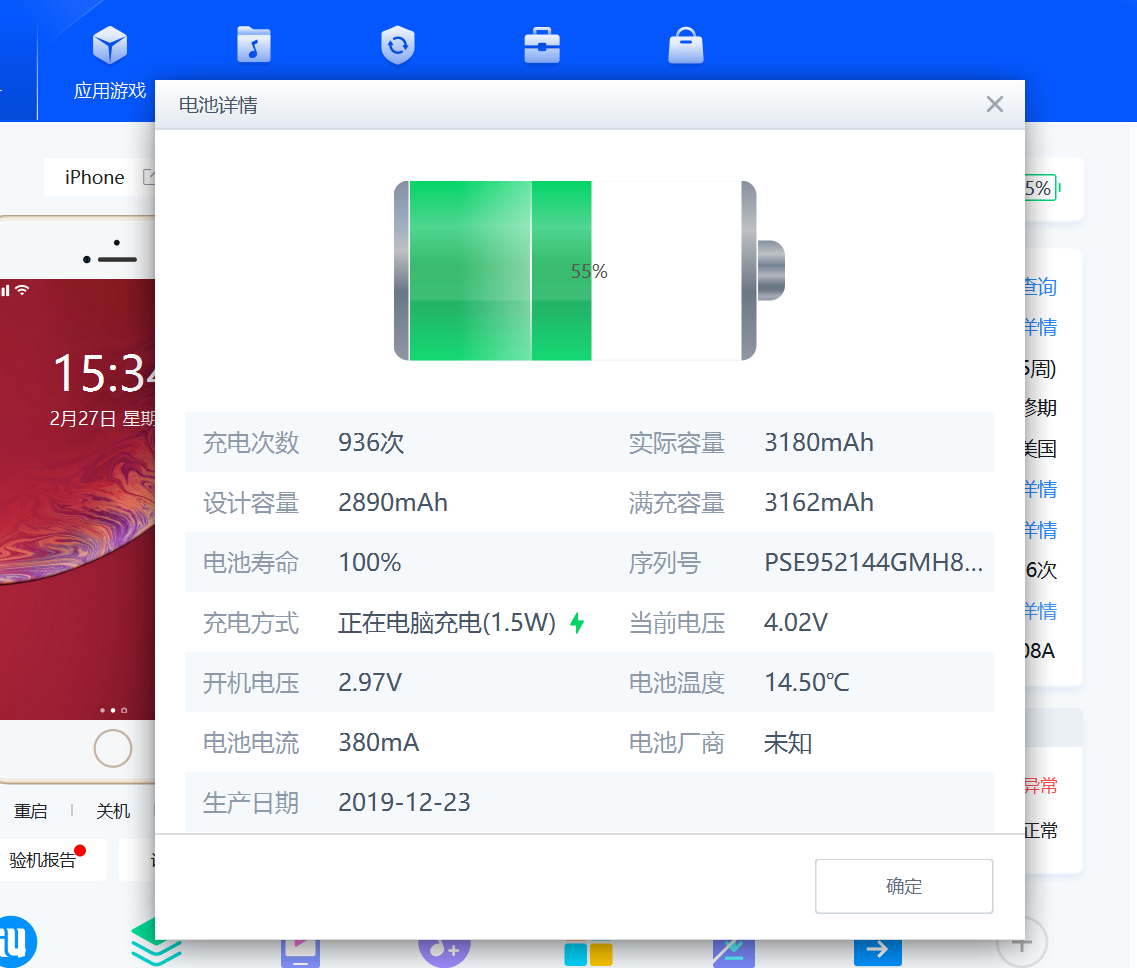
Task: Open the 应用游戏 section
Action: [x=110, y=62]
